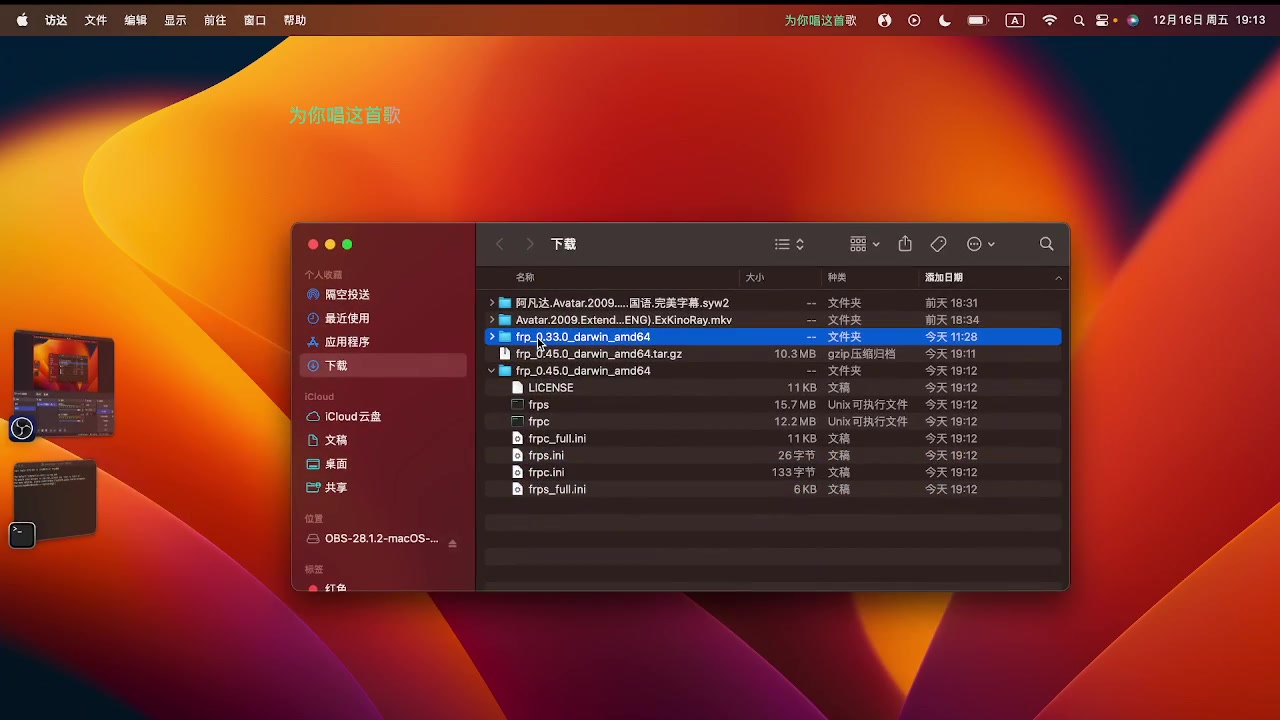Select the frp_0.45.0_darwin_amd64 folder row
1280x720 pixels.
(x=773, y=371)
